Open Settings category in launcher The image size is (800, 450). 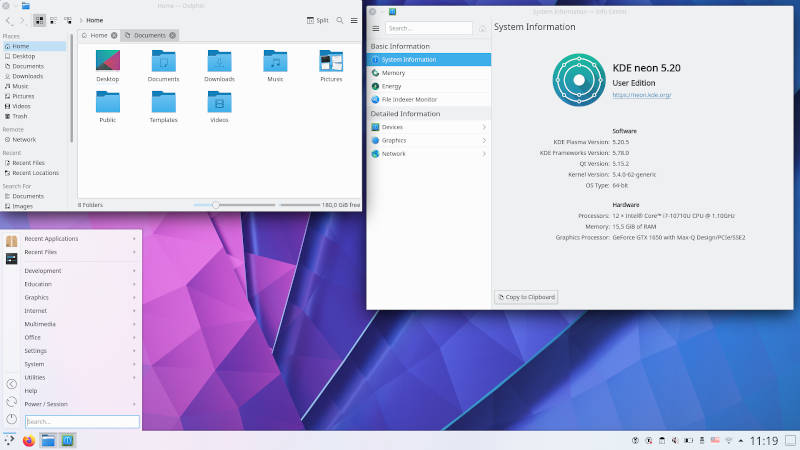pyautogui.click(x=80, y=351)
